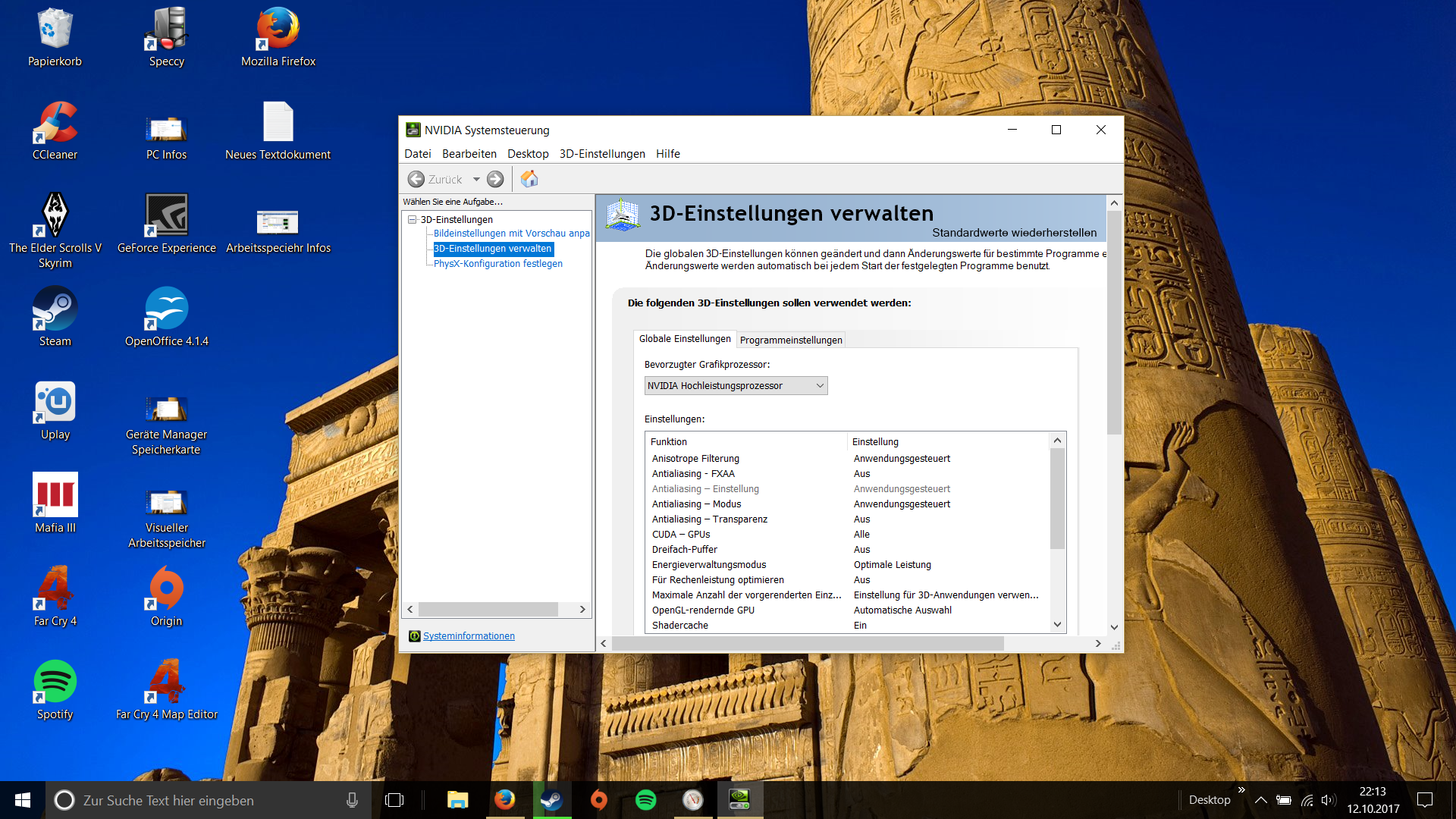The image size is (1456, 819).
Task: Click the NVIDIA icon in taskbar
Action: point(739,800)
